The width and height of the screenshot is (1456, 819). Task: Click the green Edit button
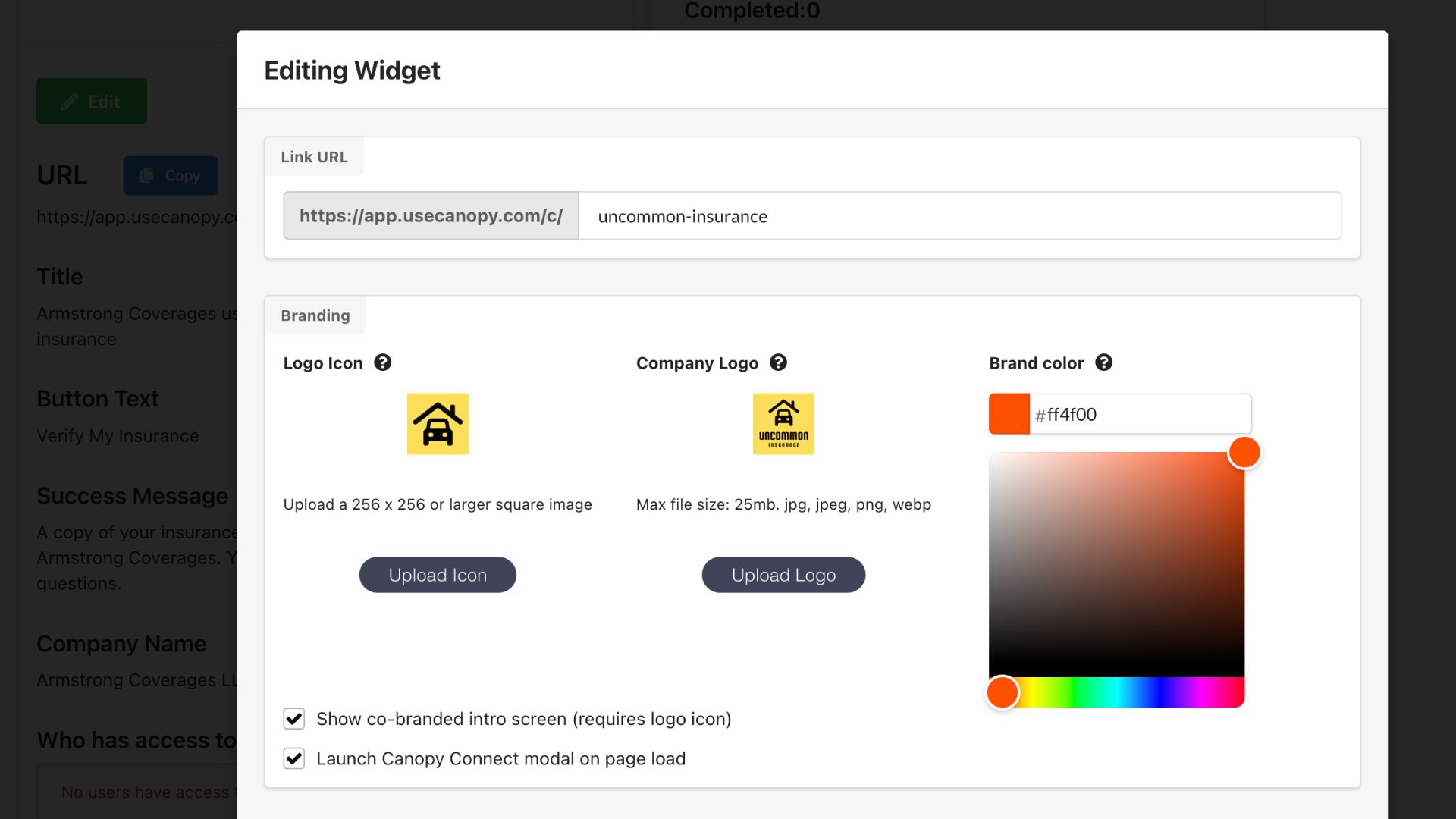92,101
